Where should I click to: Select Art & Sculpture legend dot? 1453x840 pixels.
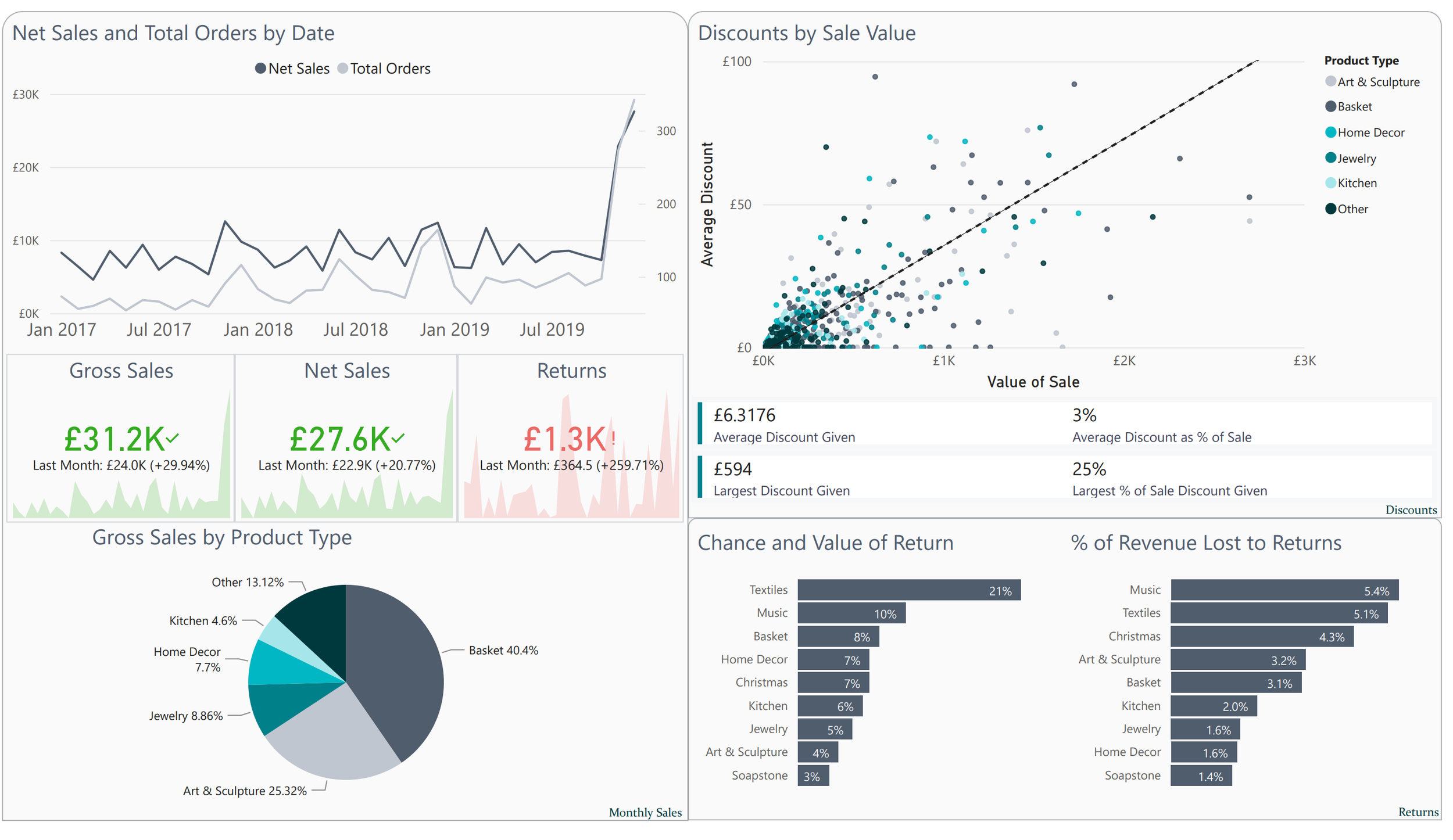tap(1330, 81)
